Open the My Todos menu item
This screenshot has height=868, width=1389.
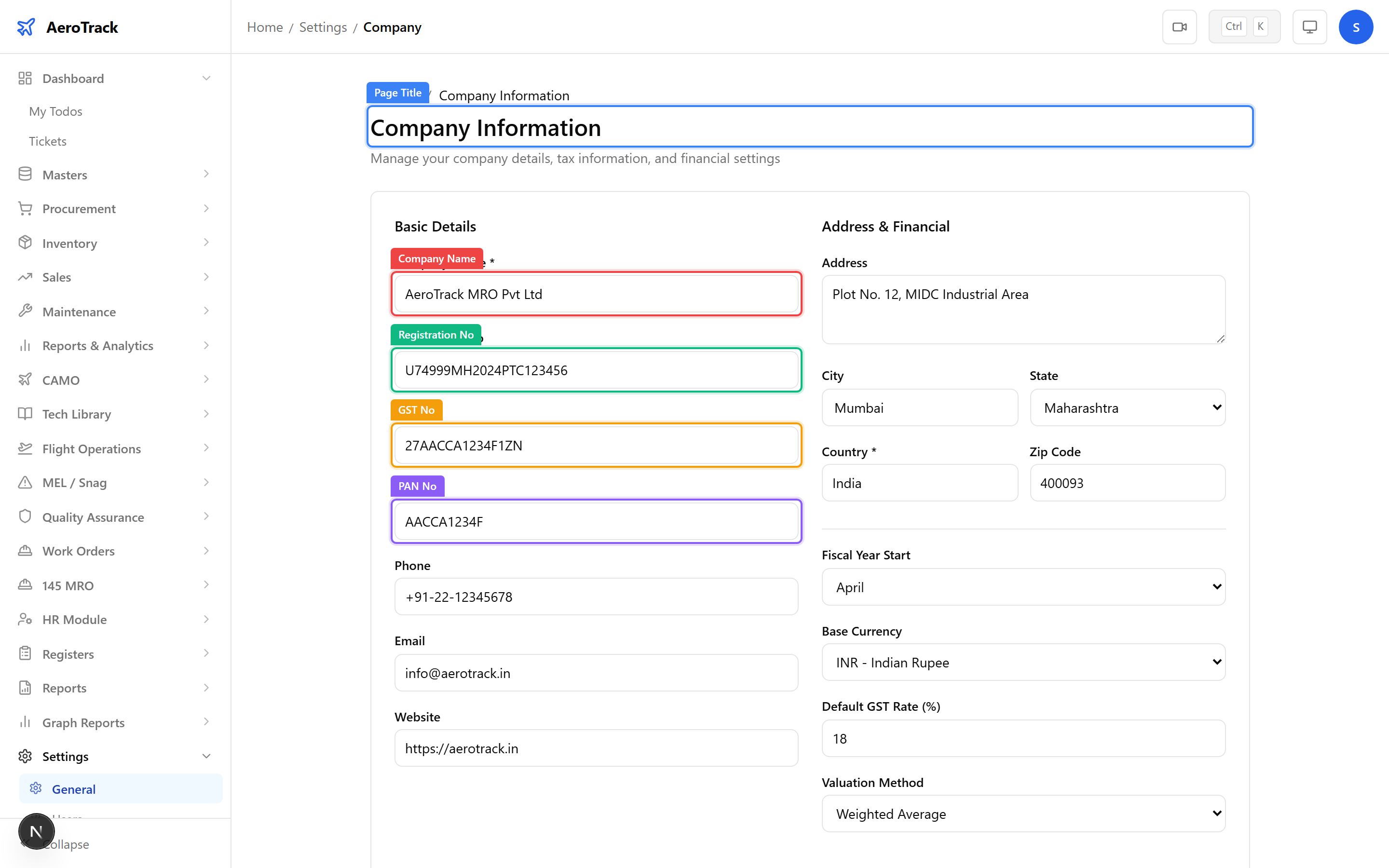[x=55, y=111]
